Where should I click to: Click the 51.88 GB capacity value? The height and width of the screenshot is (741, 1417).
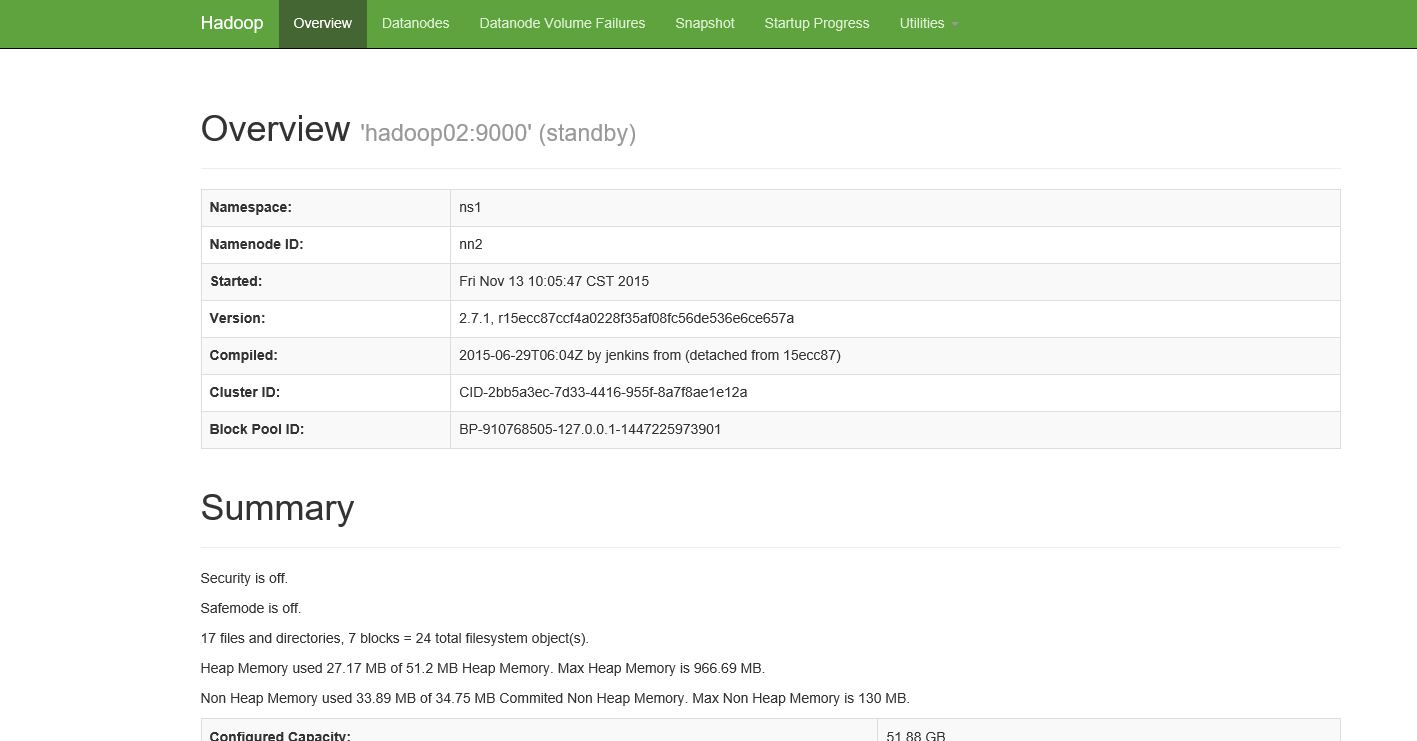(916, 735)
